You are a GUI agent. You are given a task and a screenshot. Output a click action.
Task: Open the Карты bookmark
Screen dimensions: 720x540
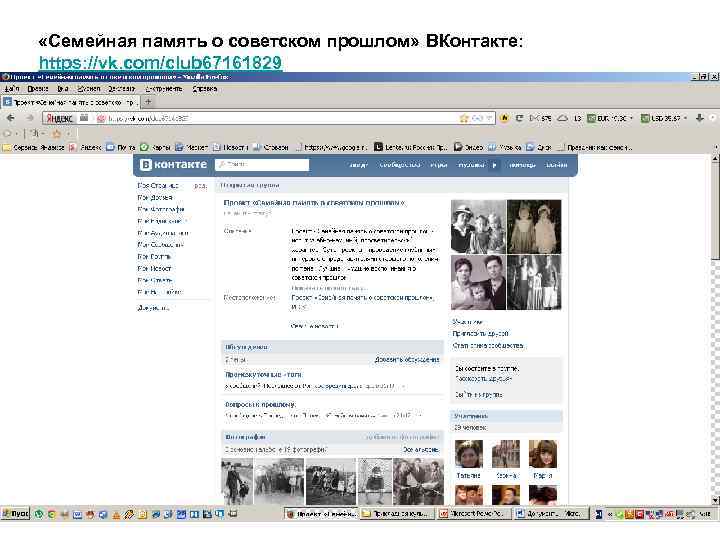(x=155, y=147)
